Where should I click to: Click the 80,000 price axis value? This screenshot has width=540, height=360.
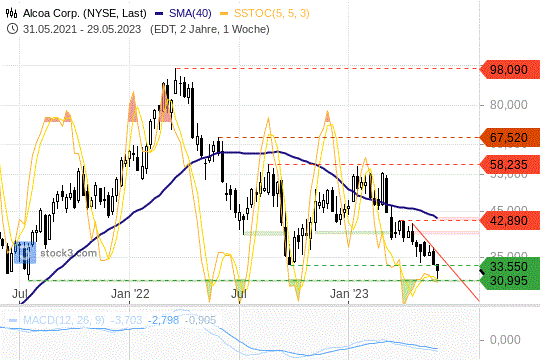click(509, 104)
